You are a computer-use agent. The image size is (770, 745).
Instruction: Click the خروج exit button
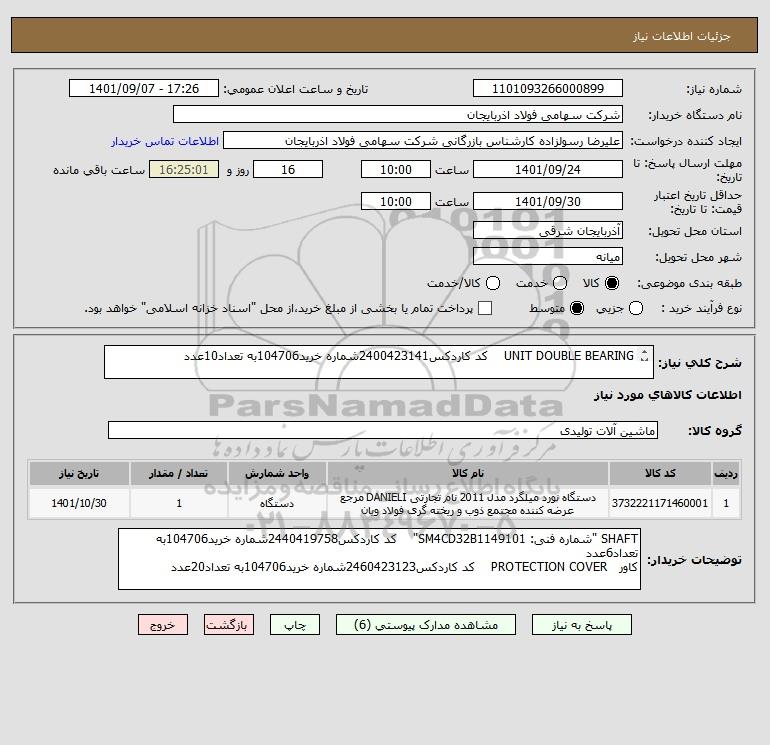click(163, 625)
